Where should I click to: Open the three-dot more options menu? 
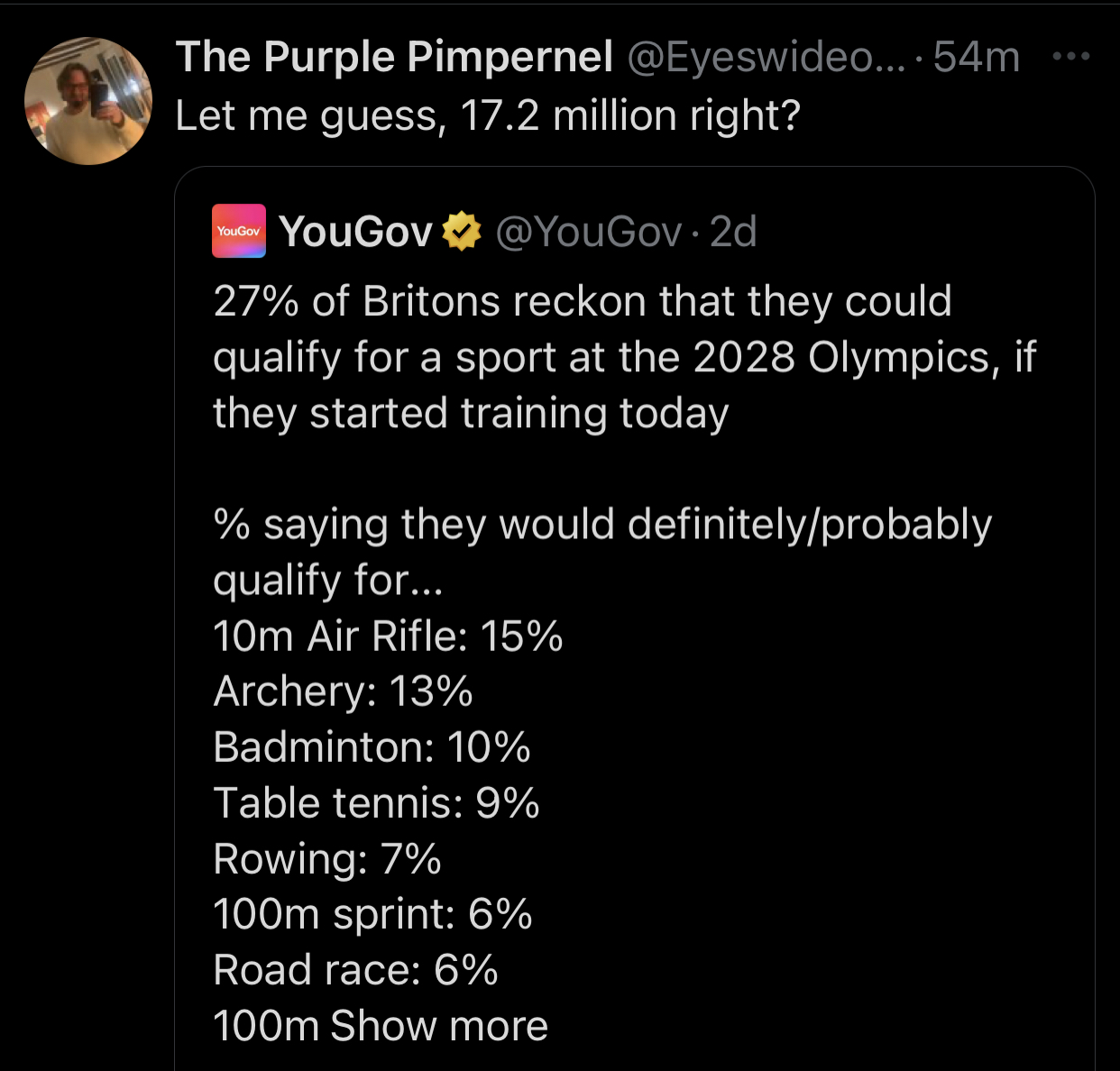pos(1070,57)
